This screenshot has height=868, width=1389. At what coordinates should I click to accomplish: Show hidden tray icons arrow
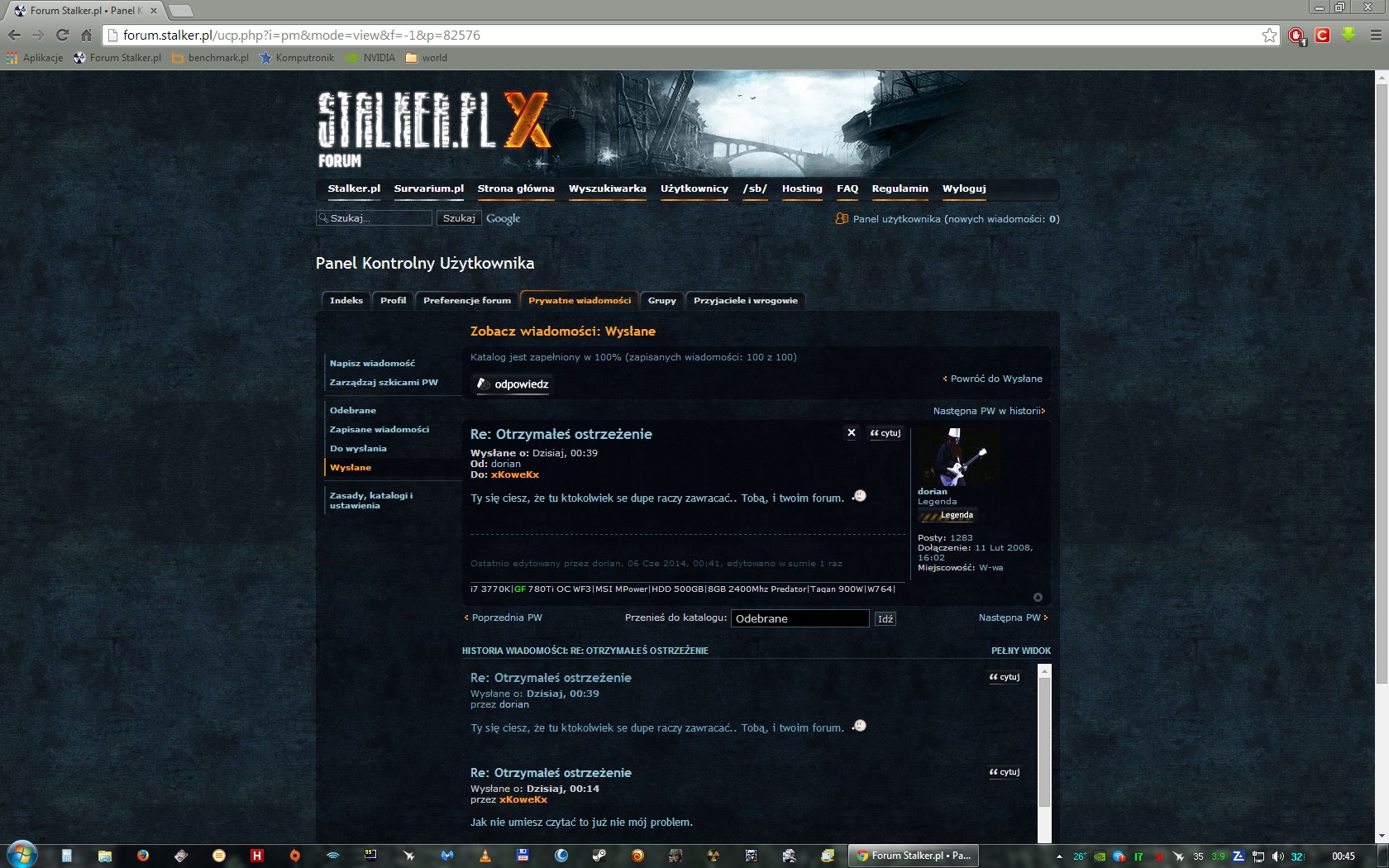click(x=1059, y=856)
